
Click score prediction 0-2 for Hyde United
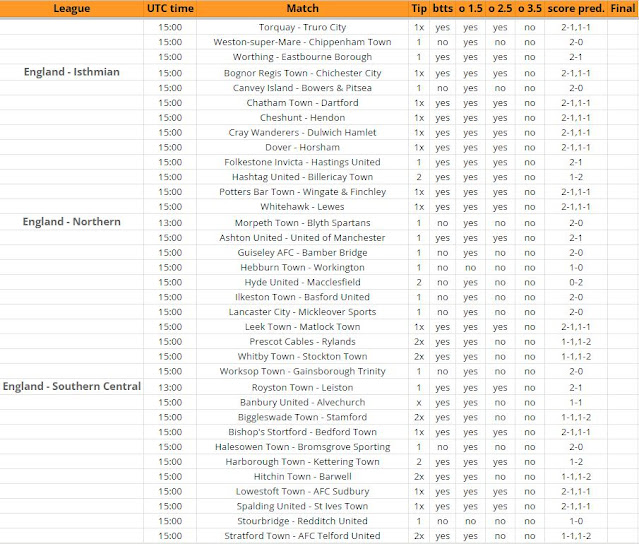576,282
